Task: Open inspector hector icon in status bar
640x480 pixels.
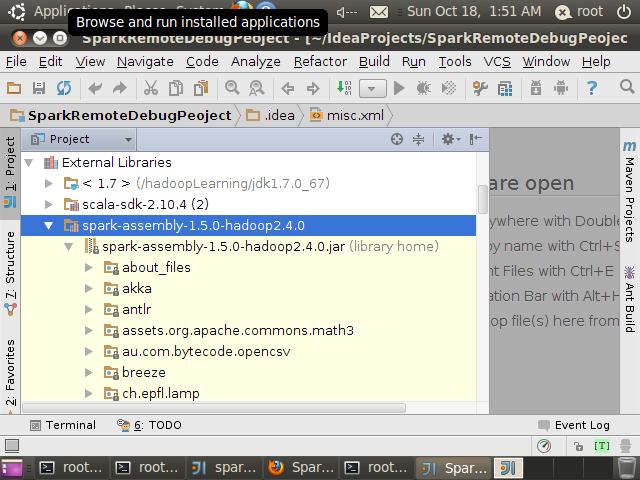Action: 625,446
